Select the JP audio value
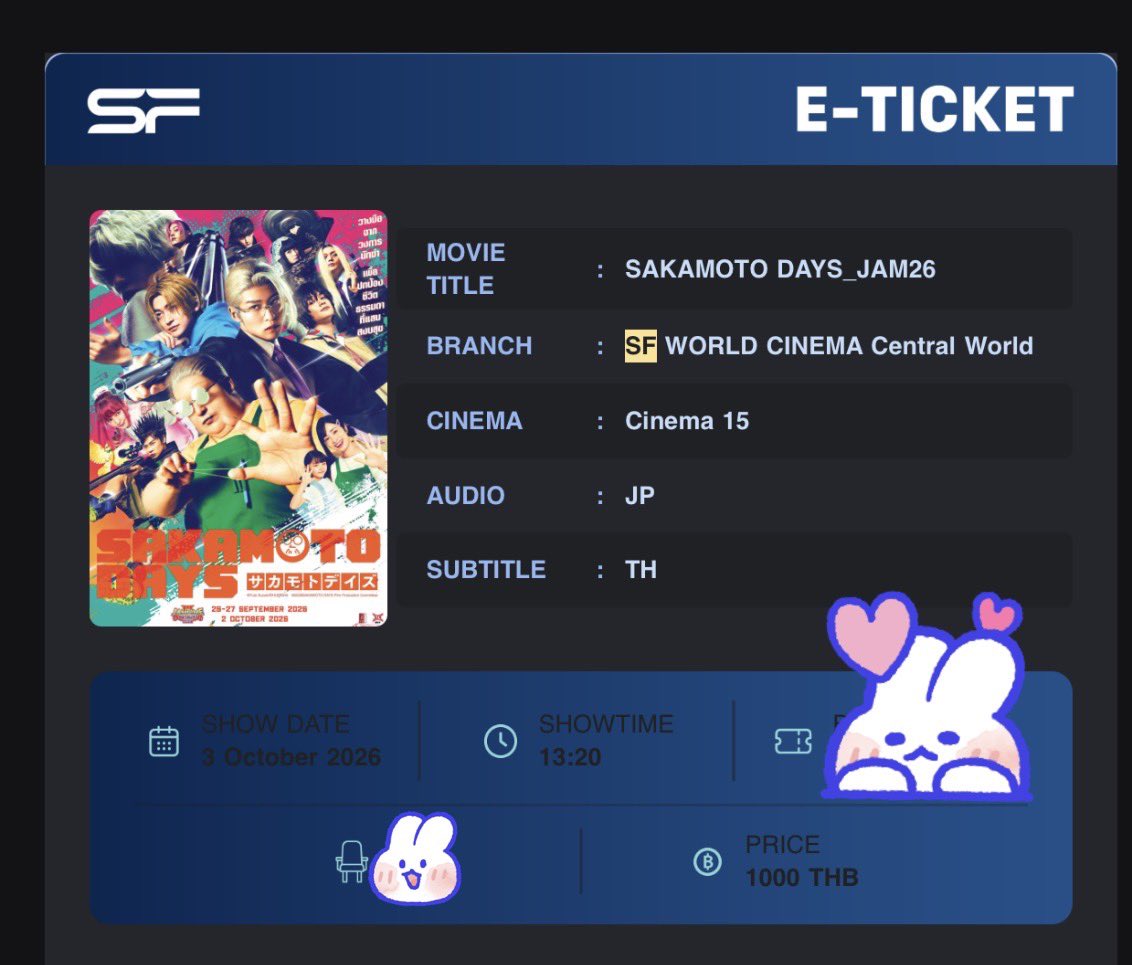The width and height of the screenshot is (1132, 965). [x=640, y=495]
